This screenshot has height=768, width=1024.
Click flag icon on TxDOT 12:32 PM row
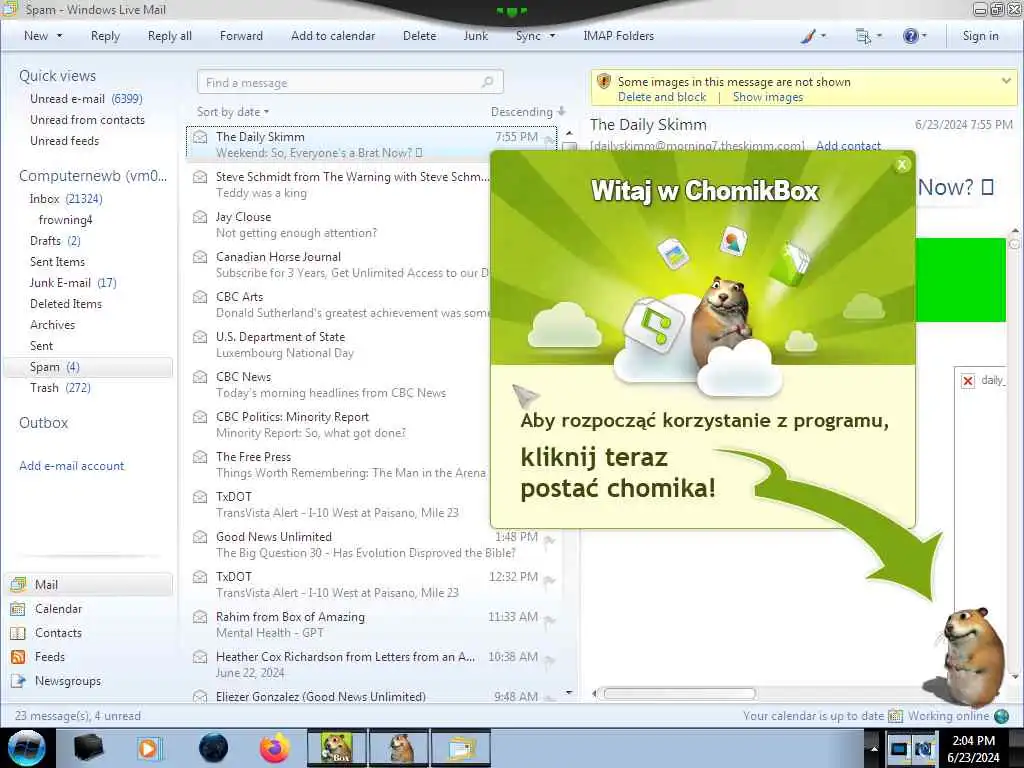click(x=550, y=581)
